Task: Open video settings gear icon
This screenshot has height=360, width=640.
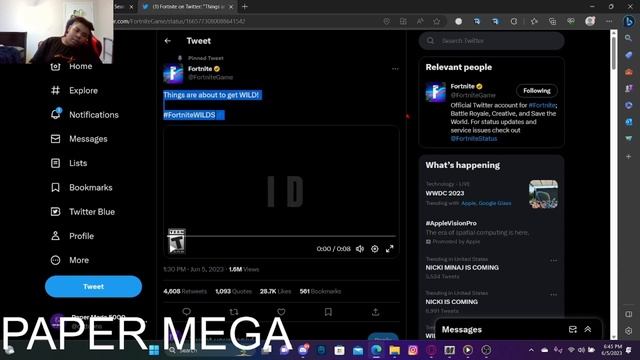Action: 375,249
